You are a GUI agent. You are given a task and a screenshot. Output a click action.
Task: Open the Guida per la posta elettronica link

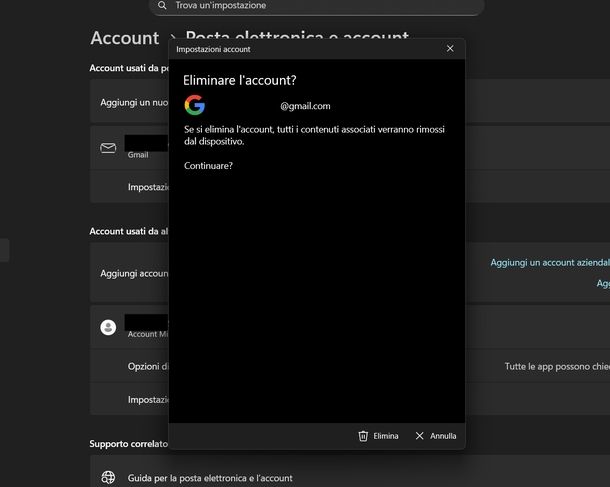pos(208,478)
